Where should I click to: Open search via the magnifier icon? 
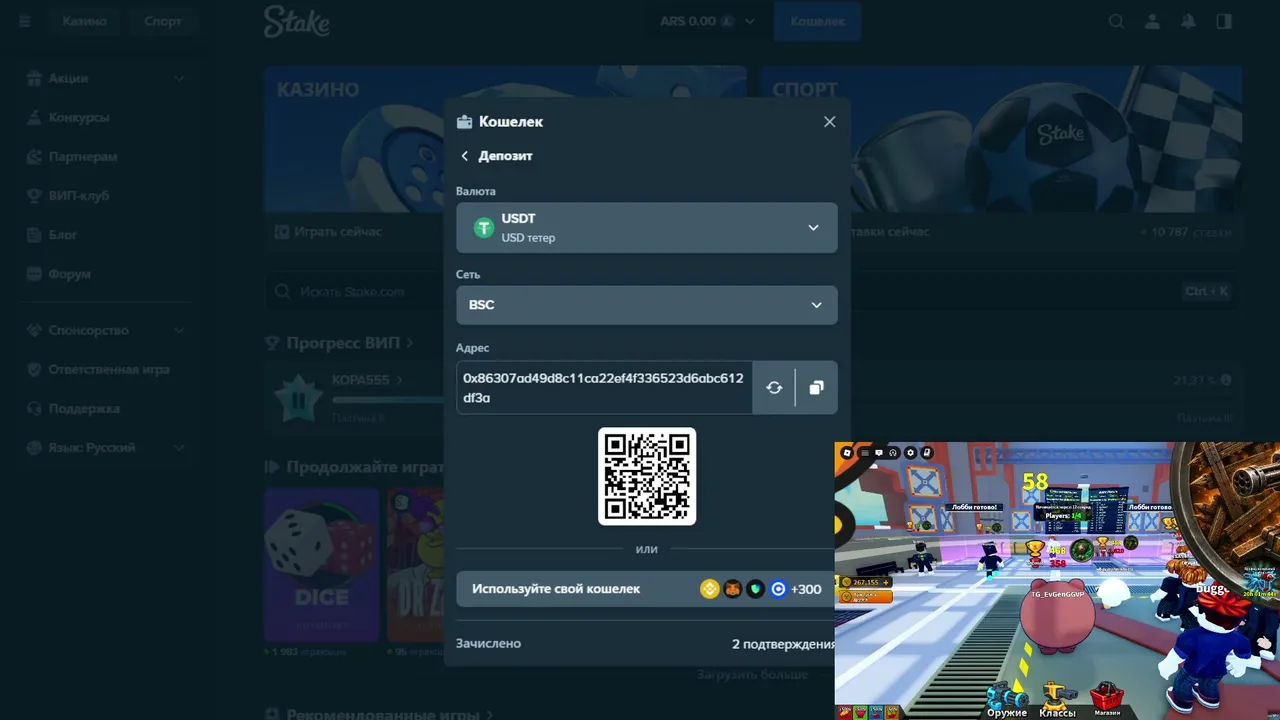(1117, 21)
